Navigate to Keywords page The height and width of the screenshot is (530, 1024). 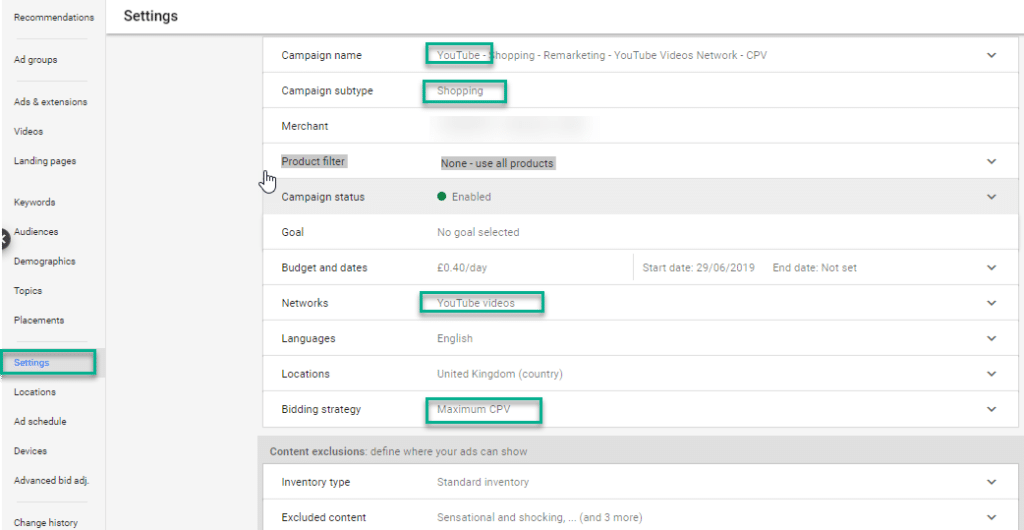(34, 202)
